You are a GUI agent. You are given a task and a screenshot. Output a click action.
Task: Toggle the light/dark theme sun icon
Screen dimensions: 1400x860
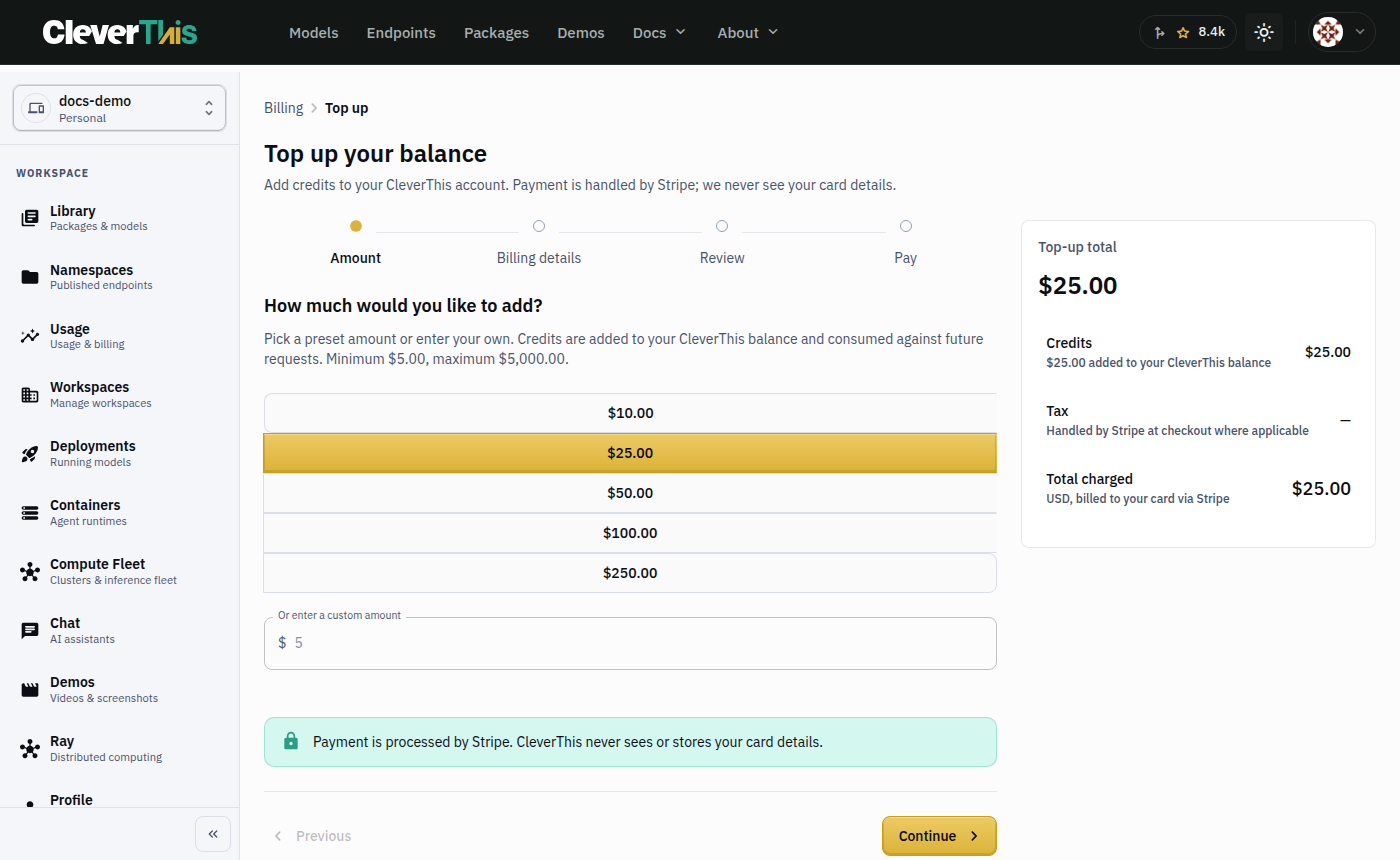(1264, 32)
